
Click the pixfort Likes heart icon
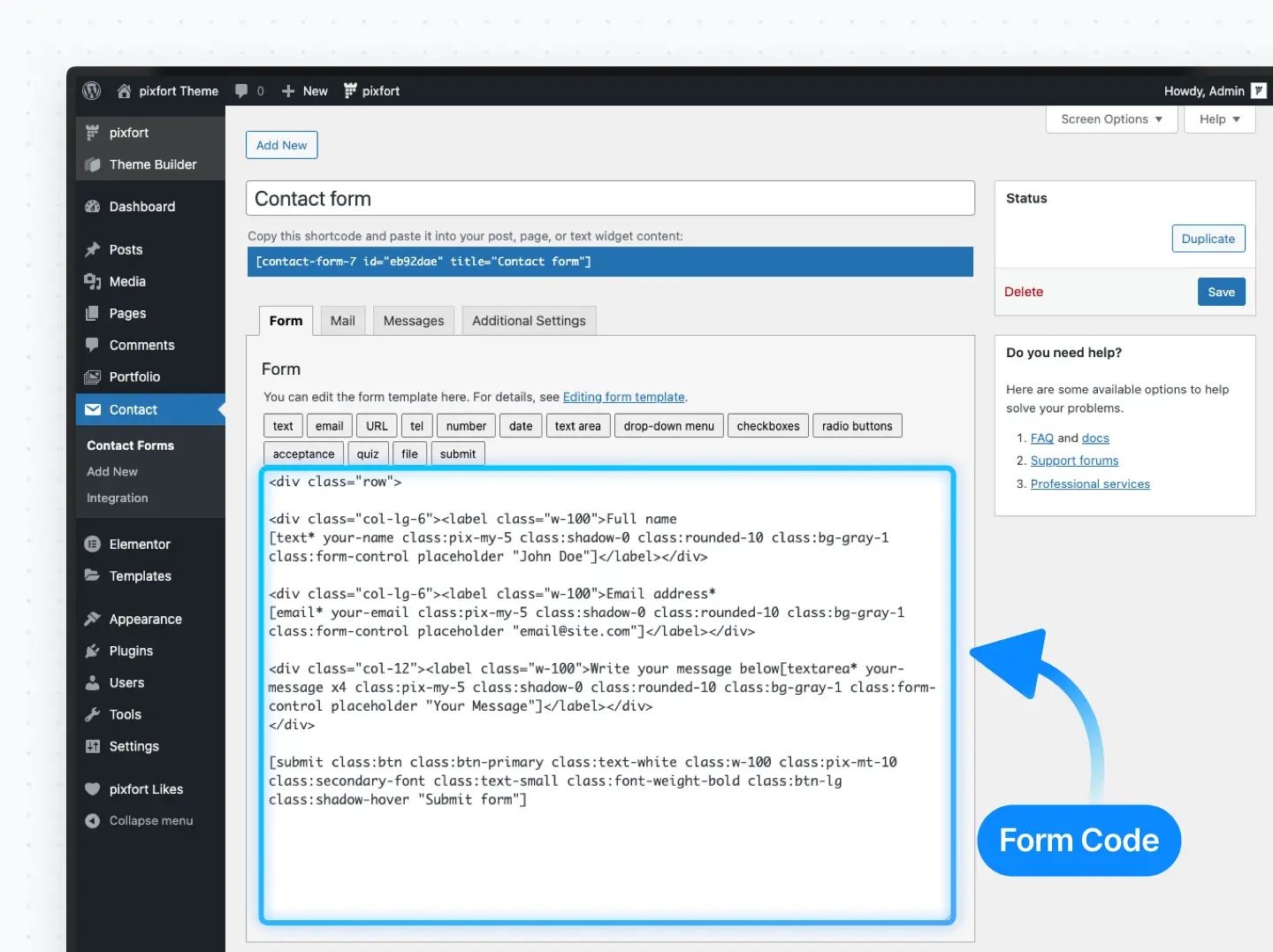pyautogui.click(x=92, y=789)
